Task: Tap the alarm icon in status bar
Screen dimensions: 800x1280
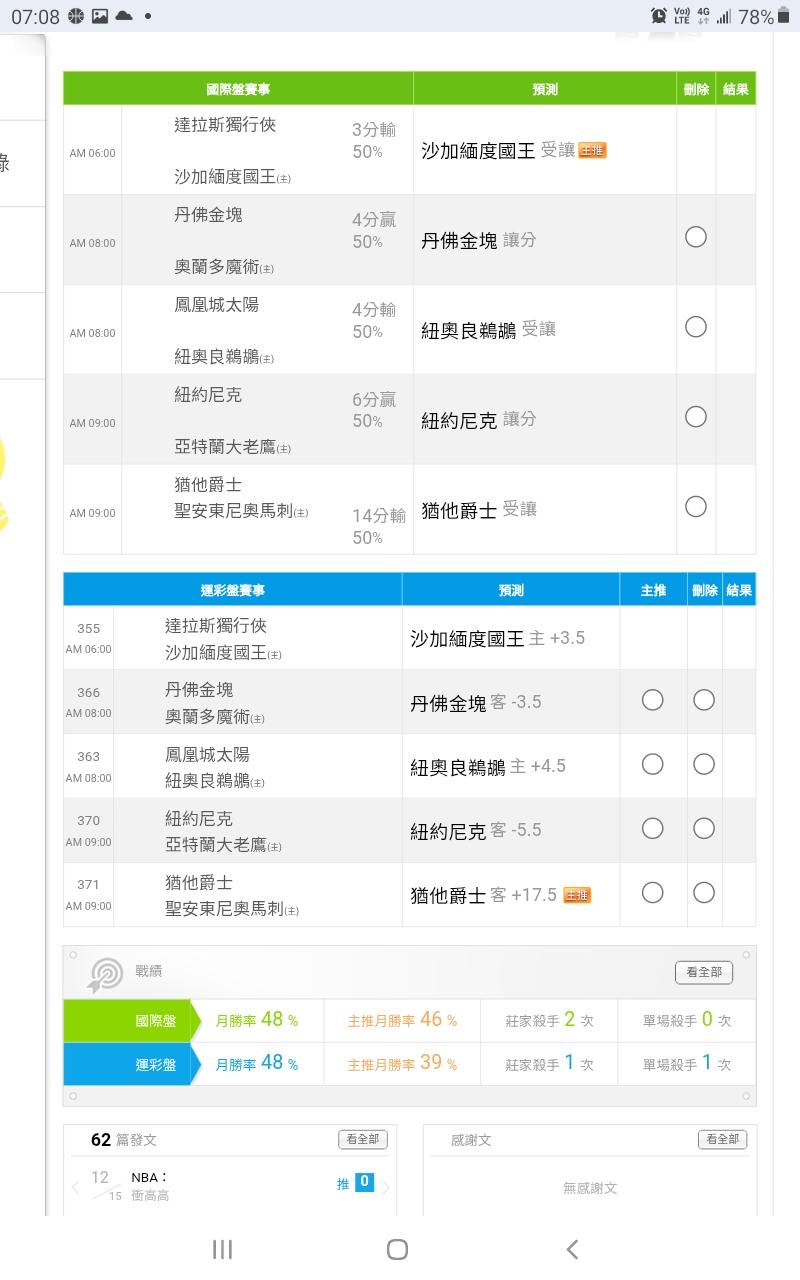Action: tap(659, 16)
